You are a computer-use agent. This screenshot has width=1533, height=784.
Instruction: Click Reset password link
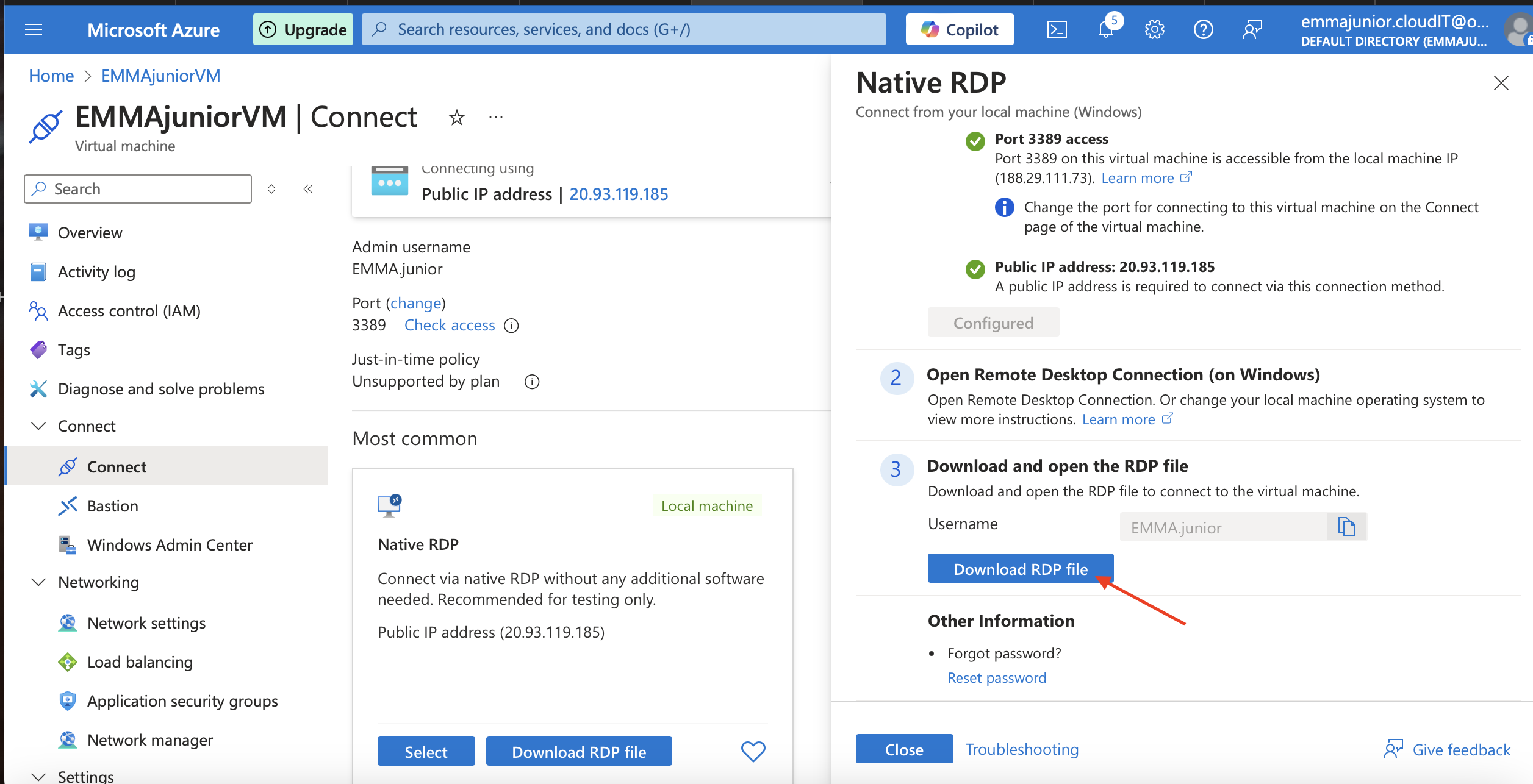[x=996, y=678]
